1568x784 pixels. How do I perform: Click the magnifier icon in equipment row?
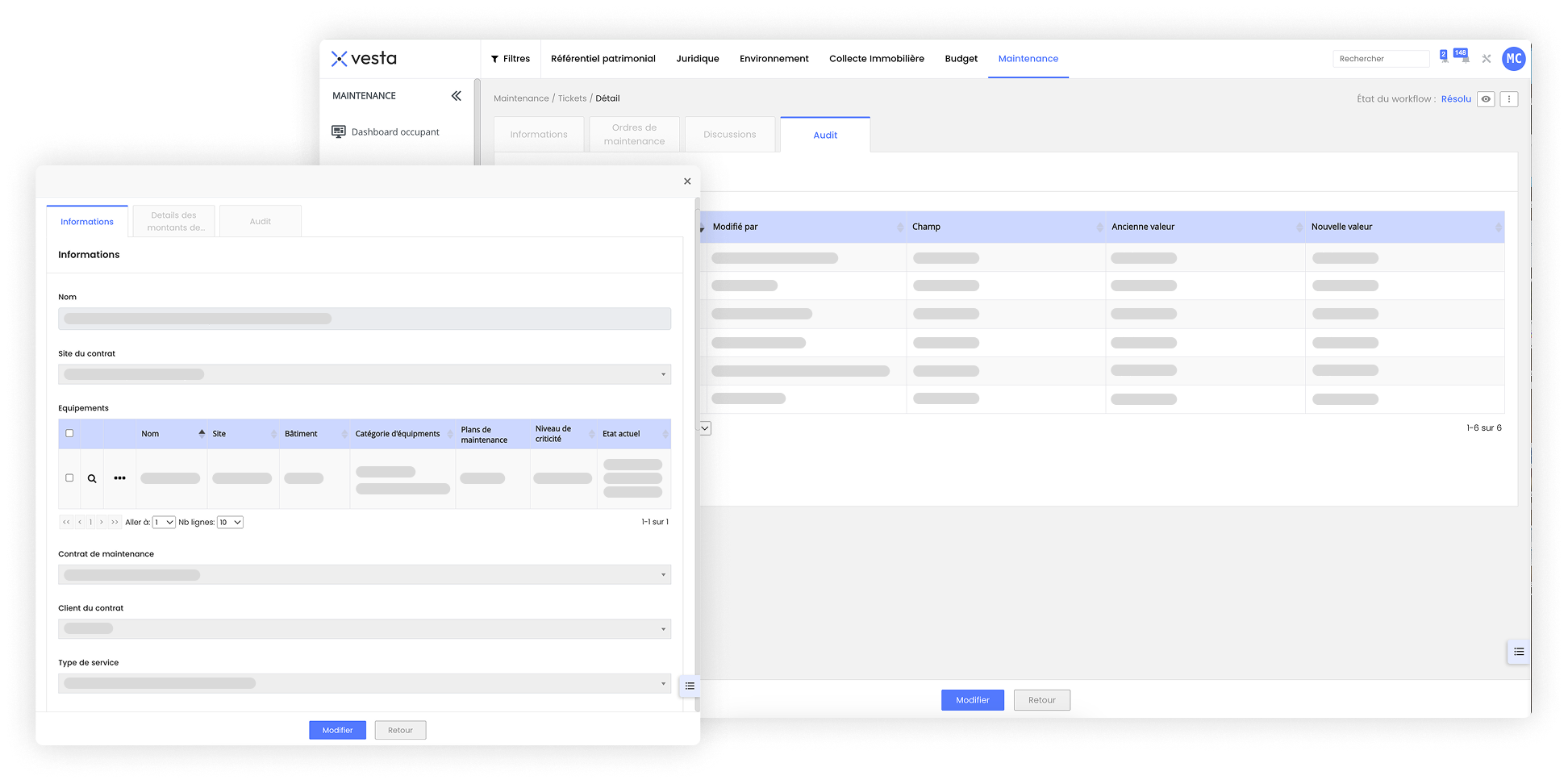click(92, 478)
